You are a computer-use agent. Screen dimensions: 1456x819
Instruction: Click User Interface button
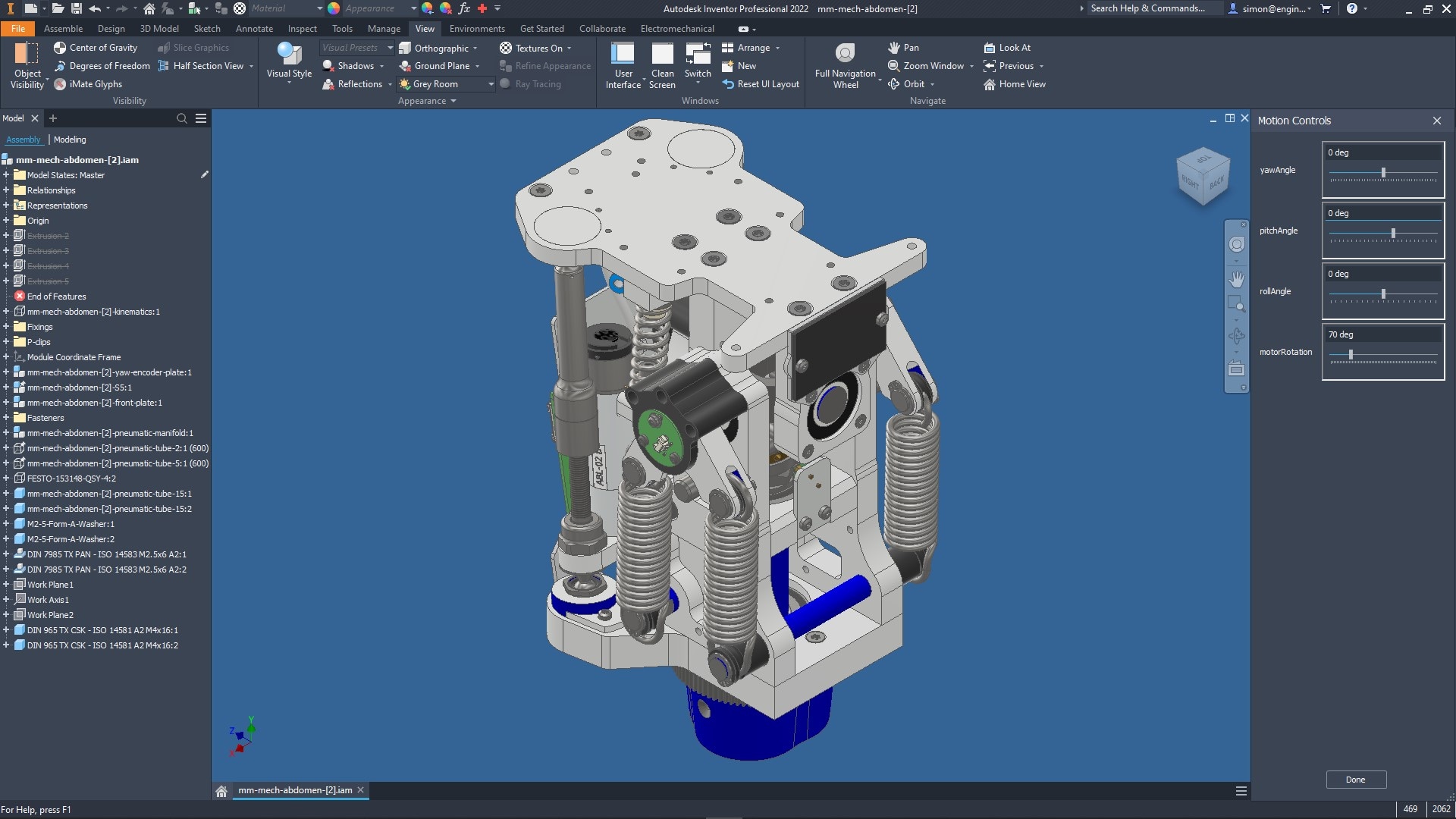623,65
